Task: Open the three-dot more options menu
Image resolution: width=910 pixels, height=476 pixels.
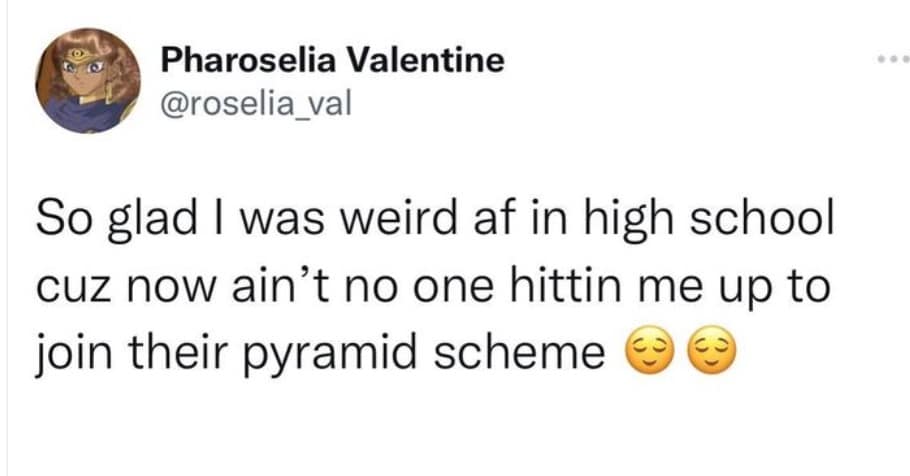Action: click(887, 57)
